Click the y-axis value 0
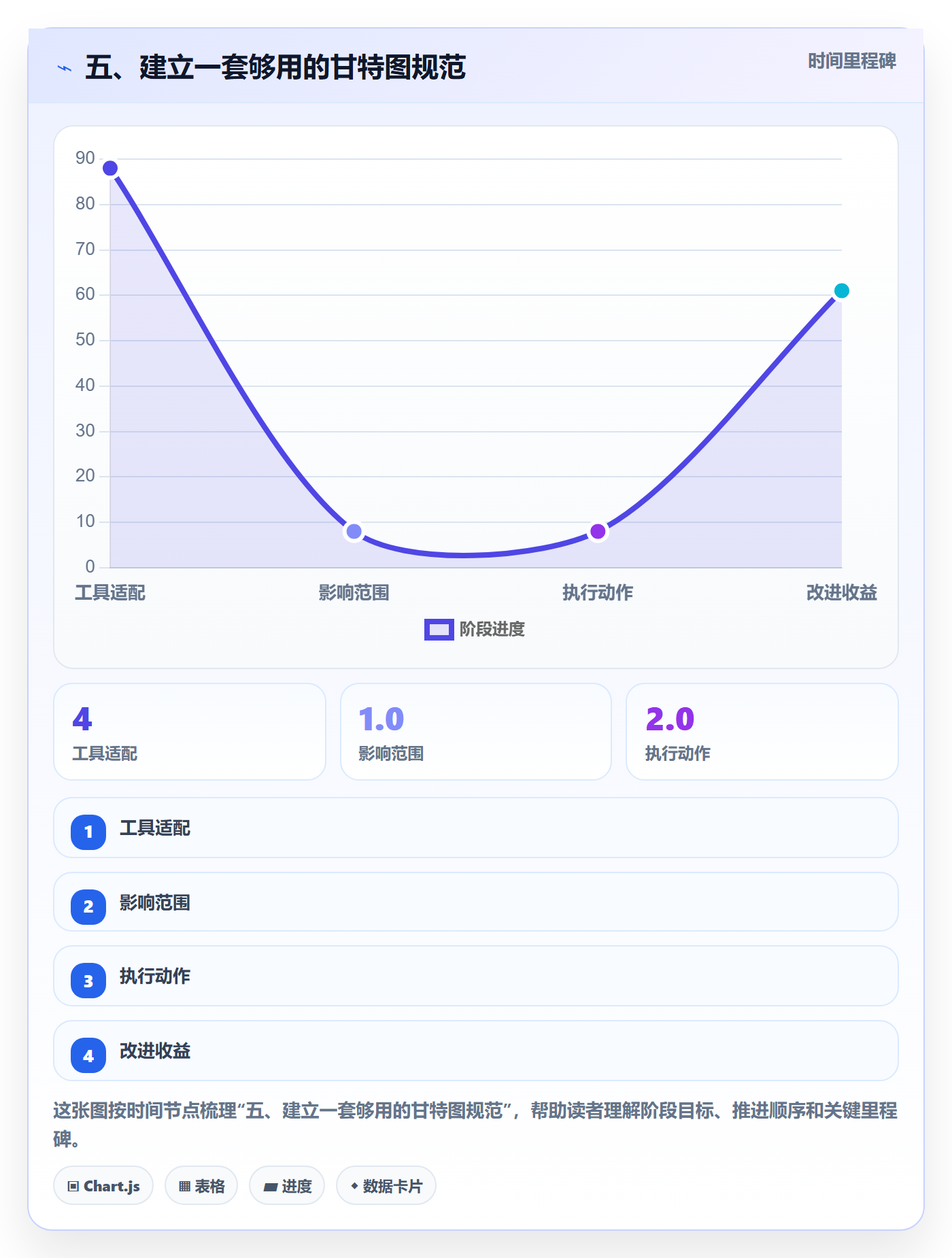The width and height of the screenshot is (952, 1258). 90,567
